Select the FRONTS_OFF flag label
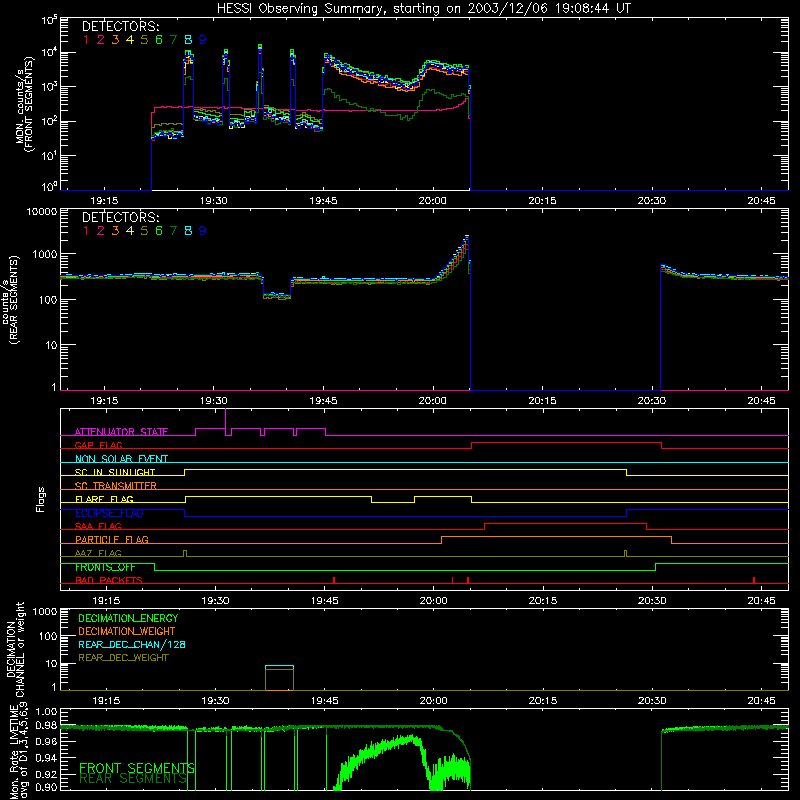Viewport: 800px width, 800px height. coord(105,567)
